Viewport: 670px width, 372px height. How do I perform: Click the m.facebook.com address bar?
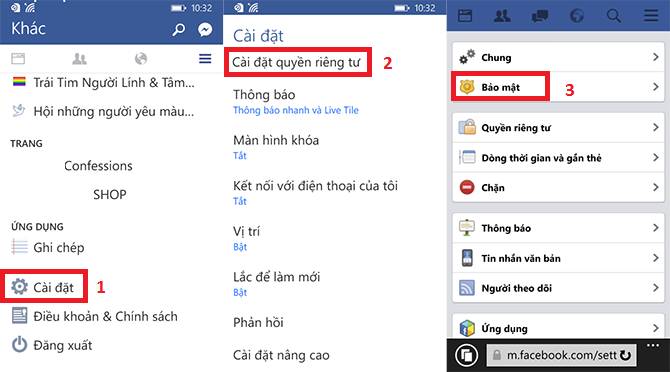coord(561,355)
